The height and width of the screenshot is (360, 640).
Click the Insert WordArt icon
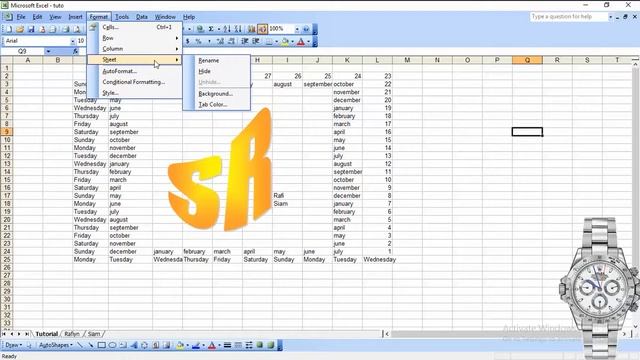[134, 345]
